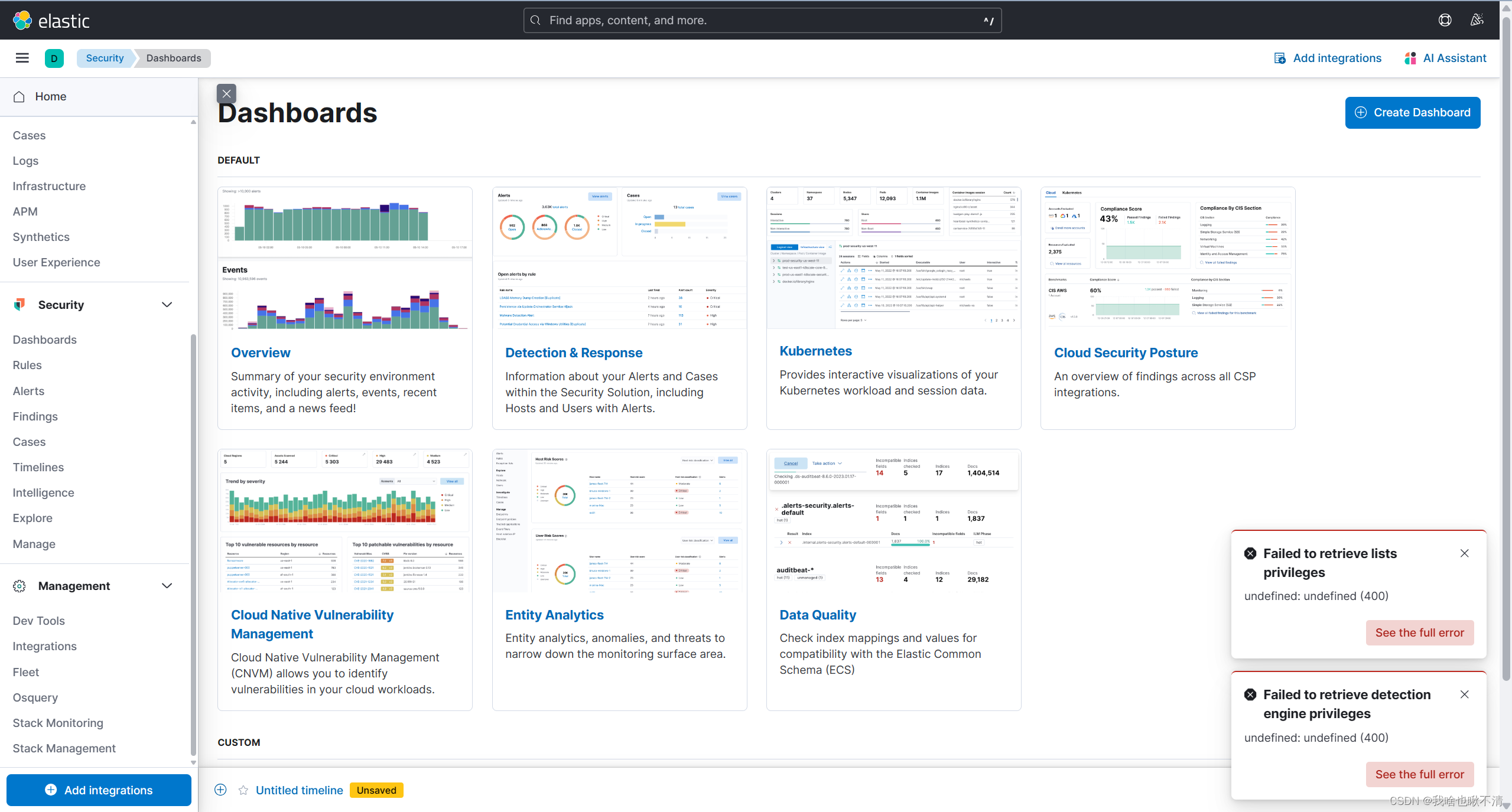1512x812 pixels.
Task: Click the AI Assistant icon
Action: [x=1410, y=58]
